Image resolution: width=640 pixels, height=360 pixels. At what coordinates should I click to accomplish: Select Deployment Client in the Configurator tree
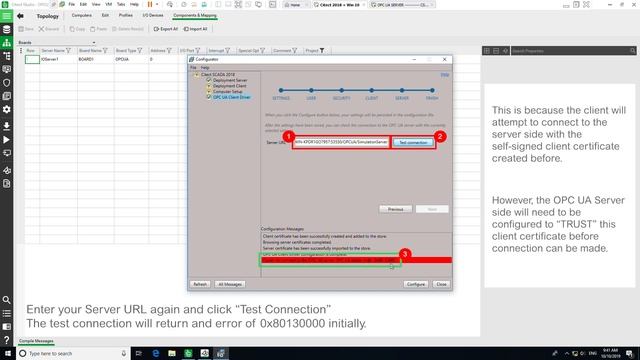229,86
